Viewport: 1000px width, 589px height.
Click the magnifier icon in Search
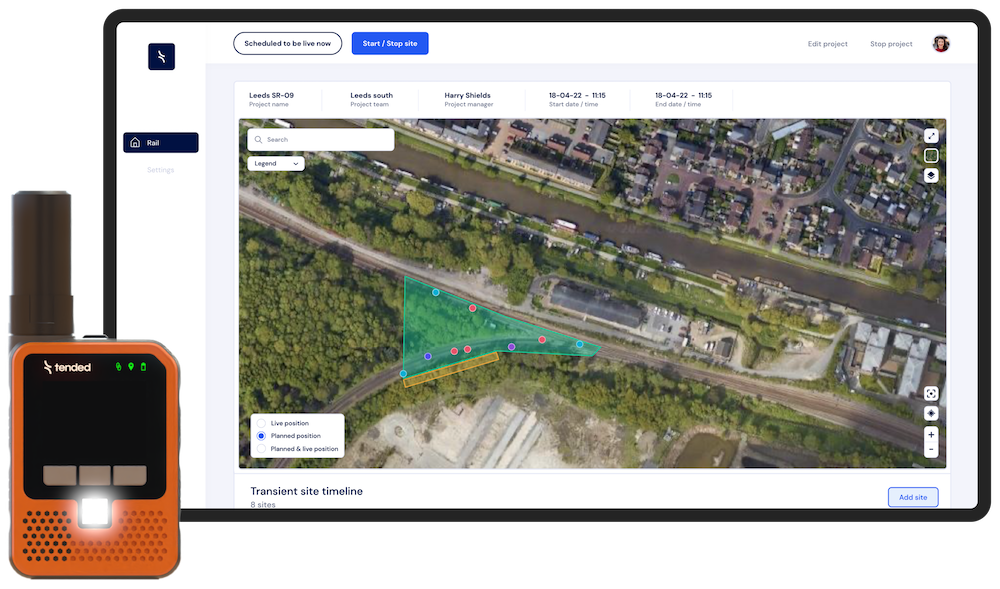coord(258,140)
